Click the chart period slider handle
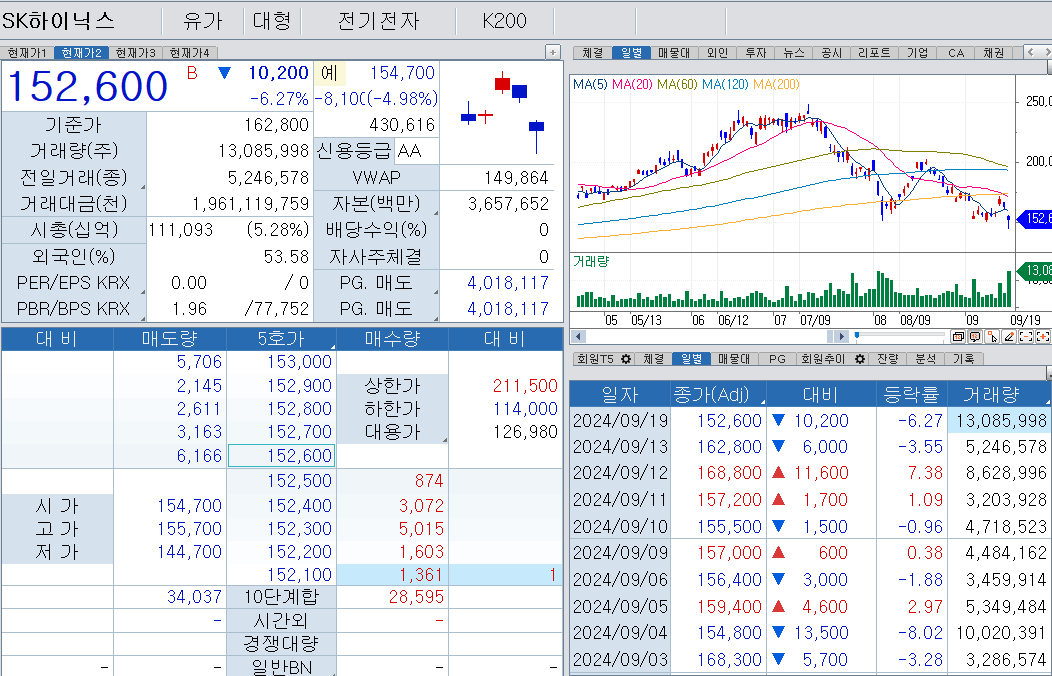1052x676 pixels. pyautogui.click(x=856, y=337)
